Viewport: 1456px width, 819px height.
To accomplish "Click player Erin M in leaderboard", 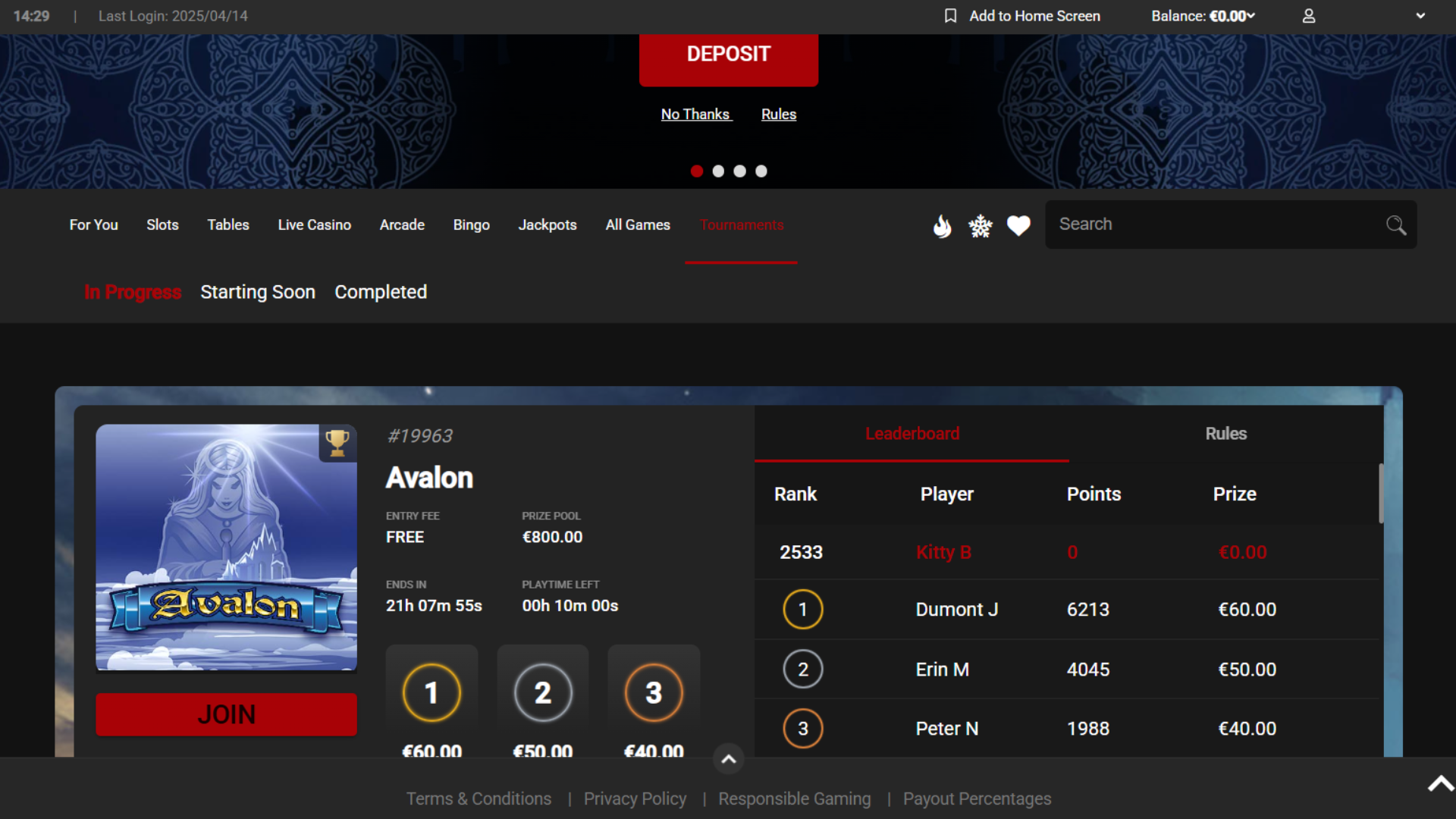I will pos(943,670).
